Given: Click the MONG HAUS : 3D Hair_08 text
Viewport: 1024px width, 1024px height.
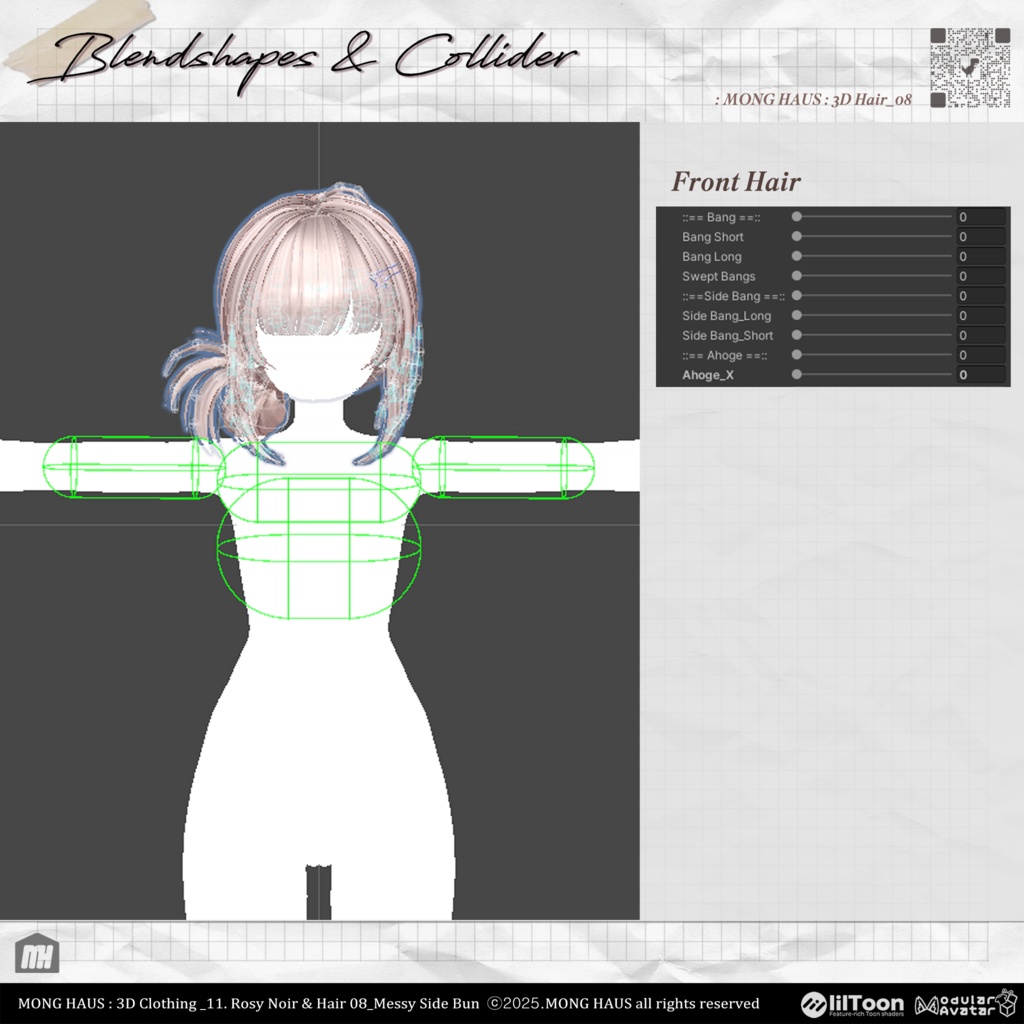Looking at the screenshot, I should 813,99.
